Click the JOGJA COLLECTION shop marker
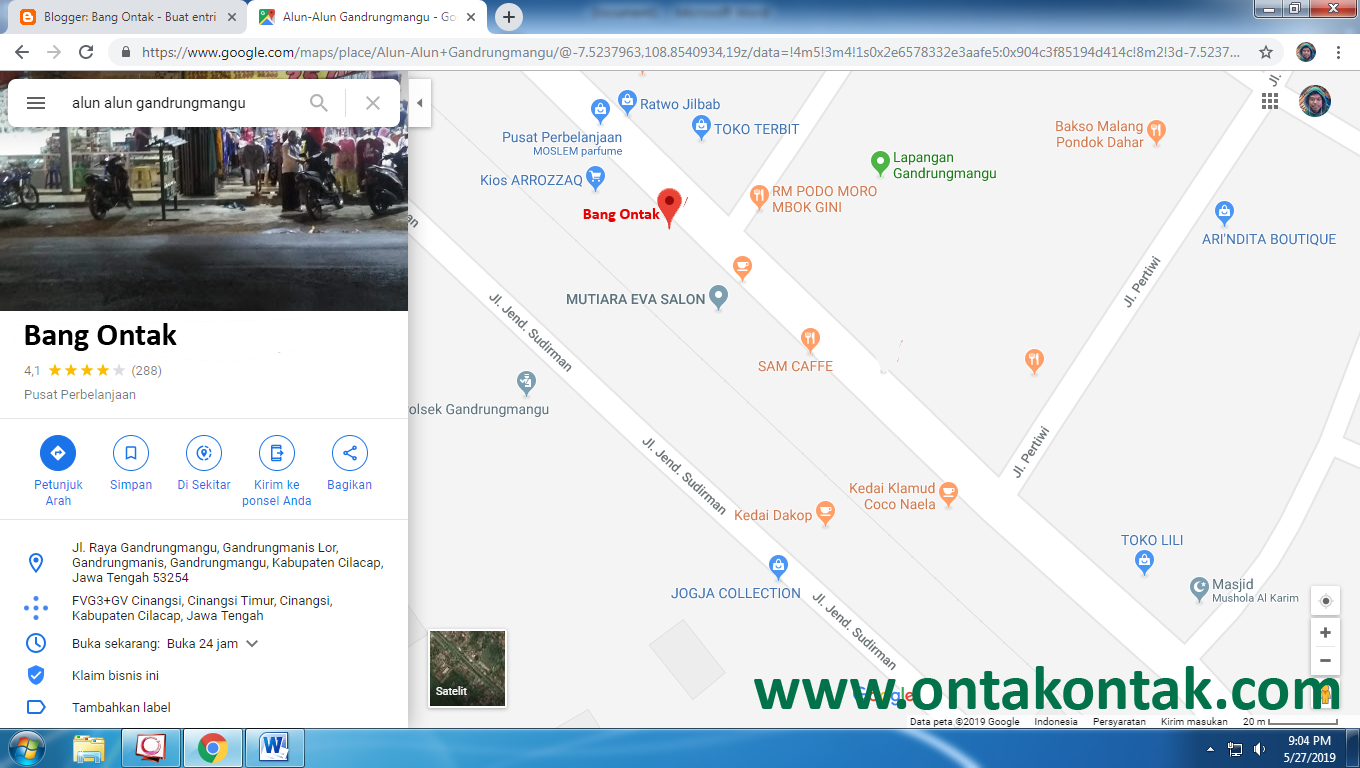 [778, 567]
